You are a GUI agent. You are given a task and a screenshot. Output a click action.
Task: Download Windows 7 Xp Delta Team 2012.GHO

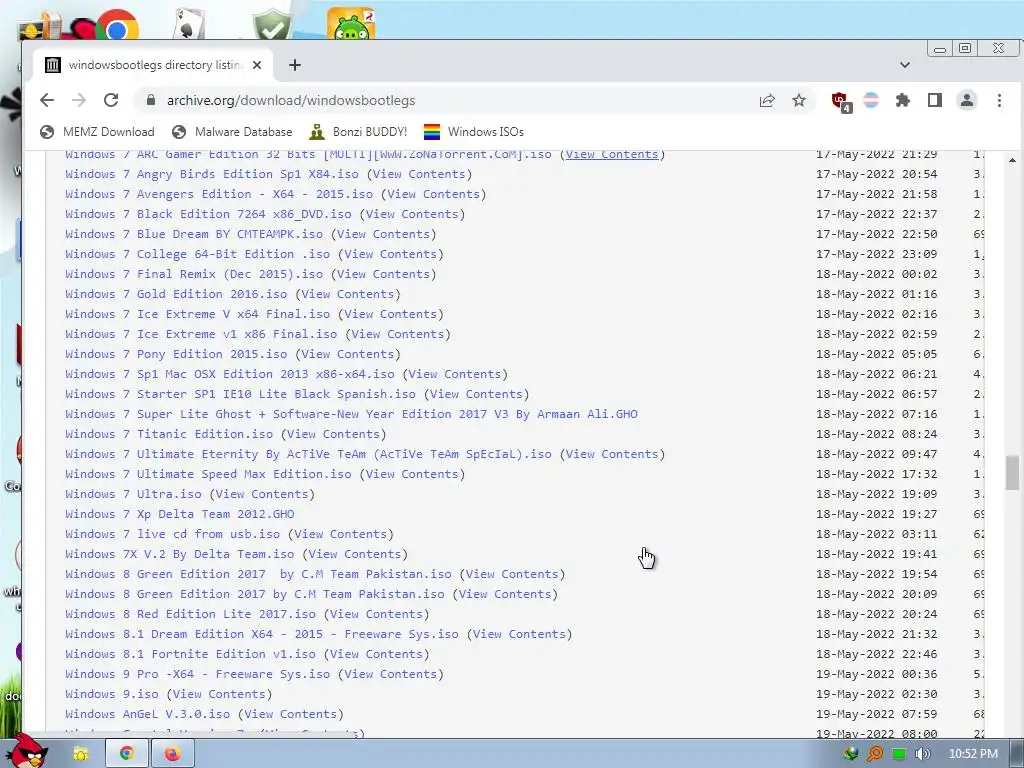click(180, 514)
